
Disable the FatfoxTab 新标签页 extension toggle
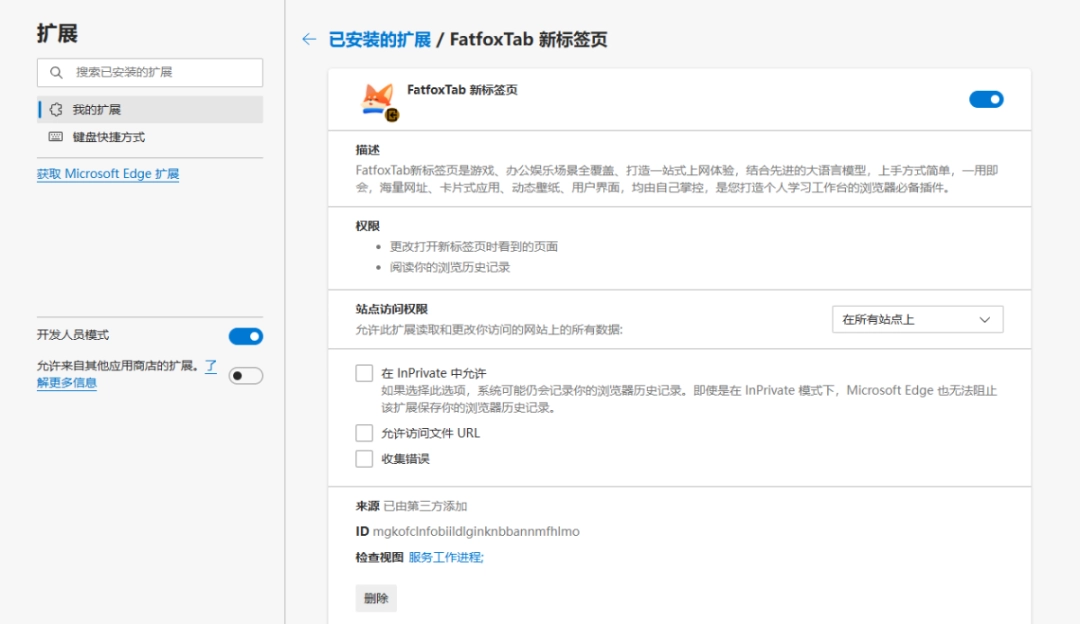pos(986,99)
